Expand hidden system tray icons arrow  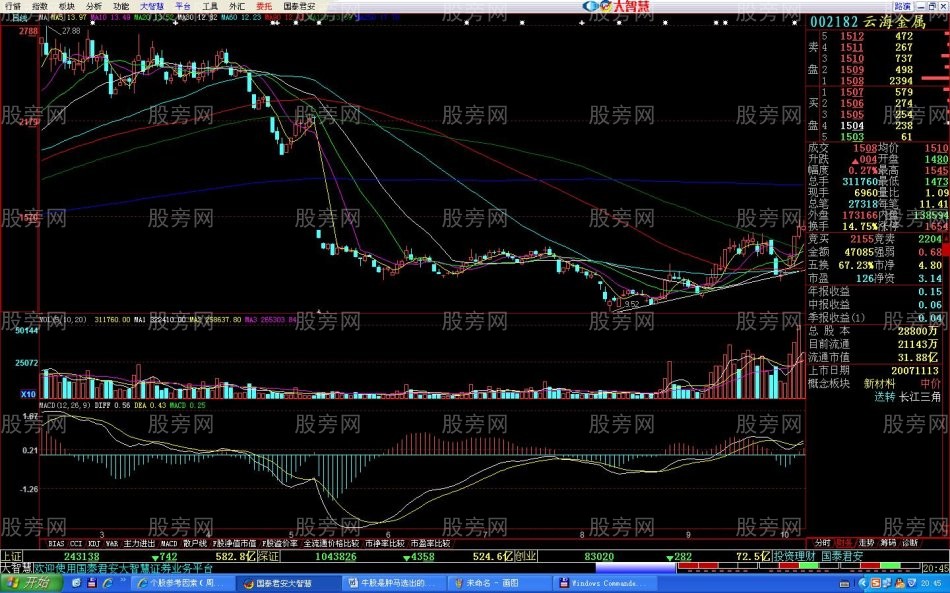863,583
